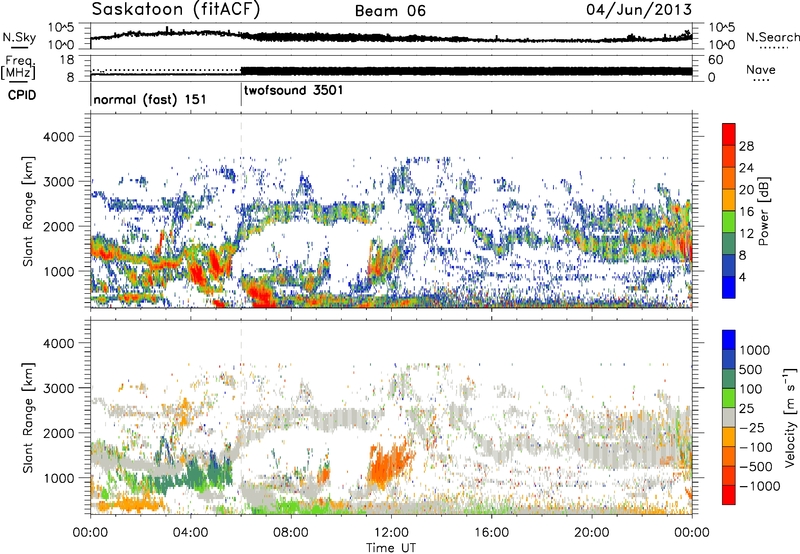Click the Power [dB] colorbar label

pyautogui.click(x=764, y=211)
